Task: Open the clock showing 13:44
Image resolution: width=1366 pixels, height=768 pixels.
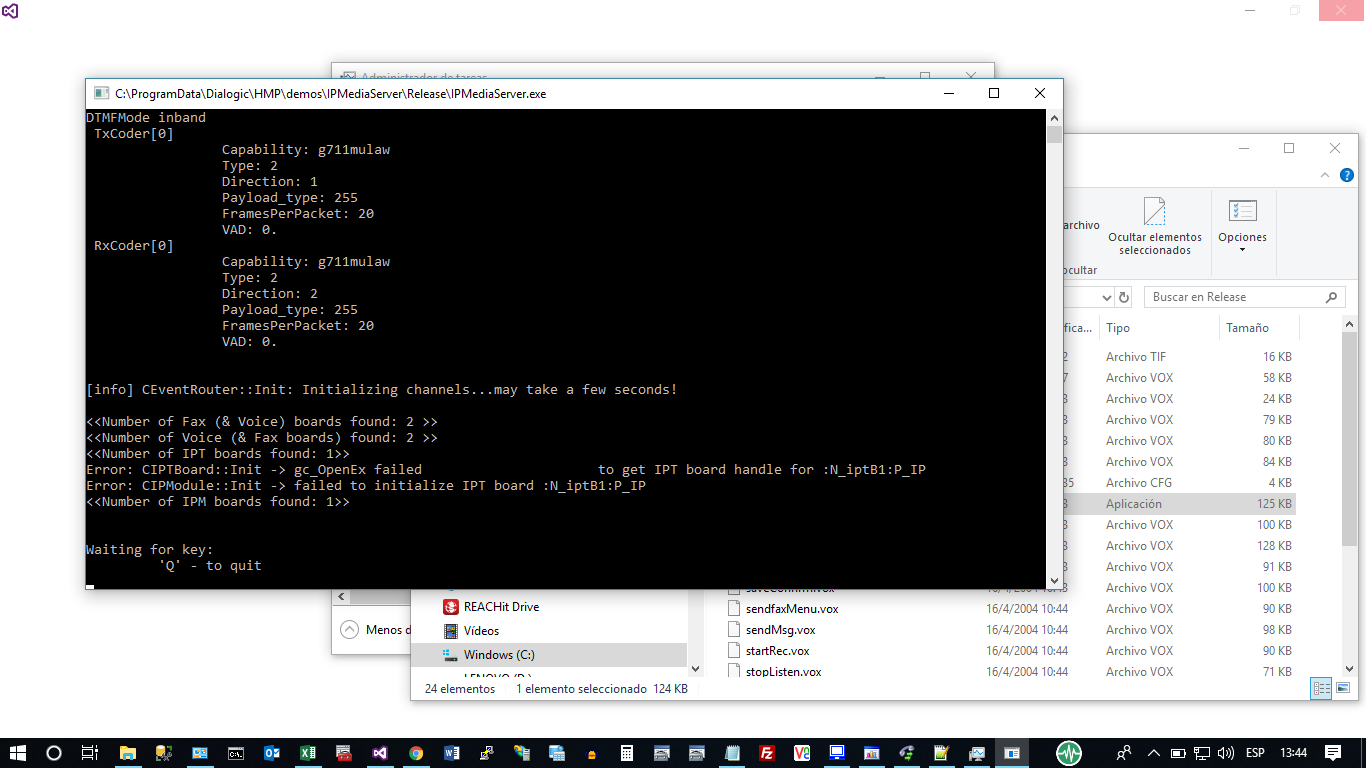Action: [x=1293, y=753]
